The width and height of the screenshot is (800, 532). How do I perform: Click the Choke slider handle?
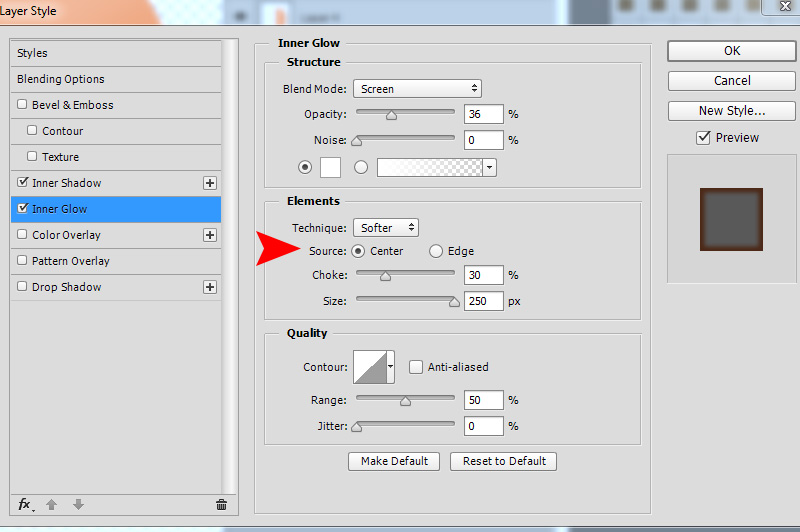coord(385,276)
